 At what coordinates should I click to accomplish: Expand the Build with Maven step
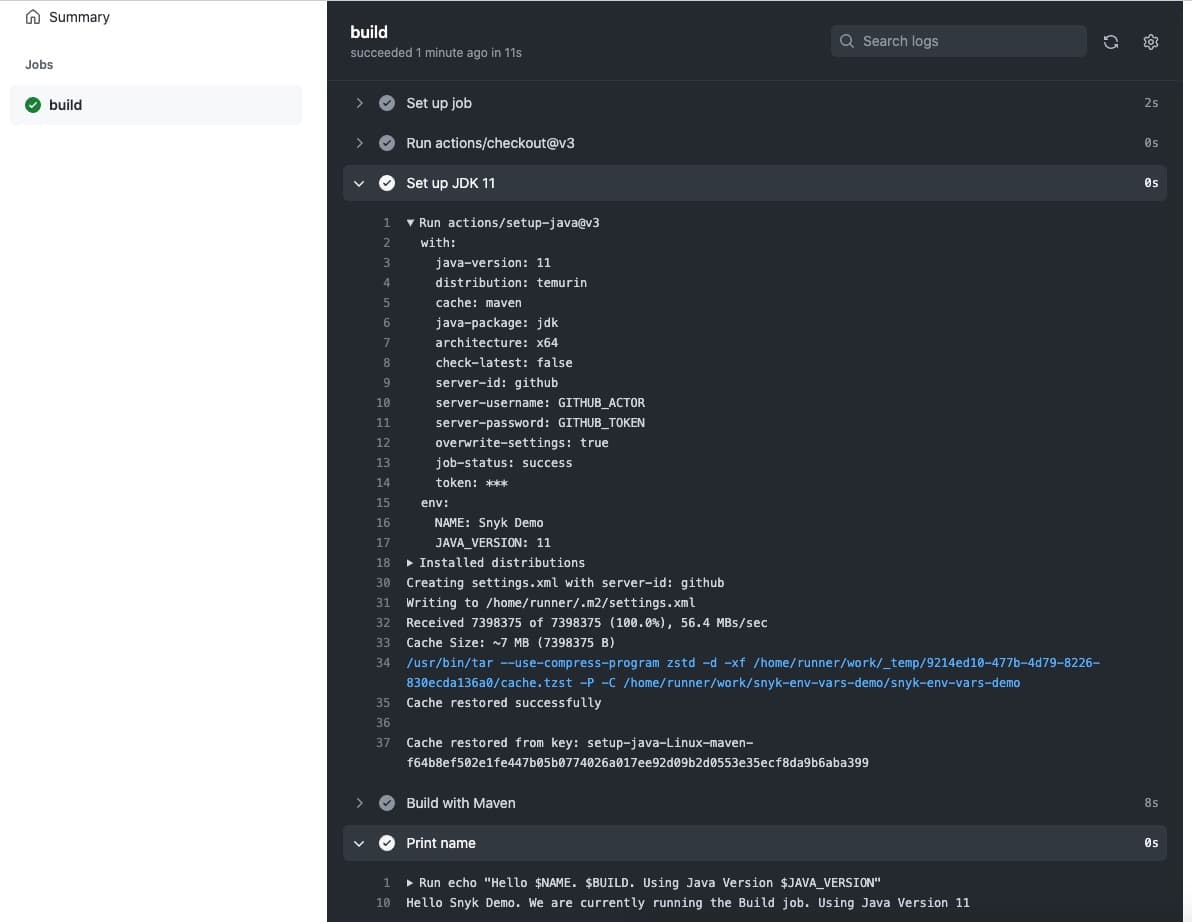360,803
